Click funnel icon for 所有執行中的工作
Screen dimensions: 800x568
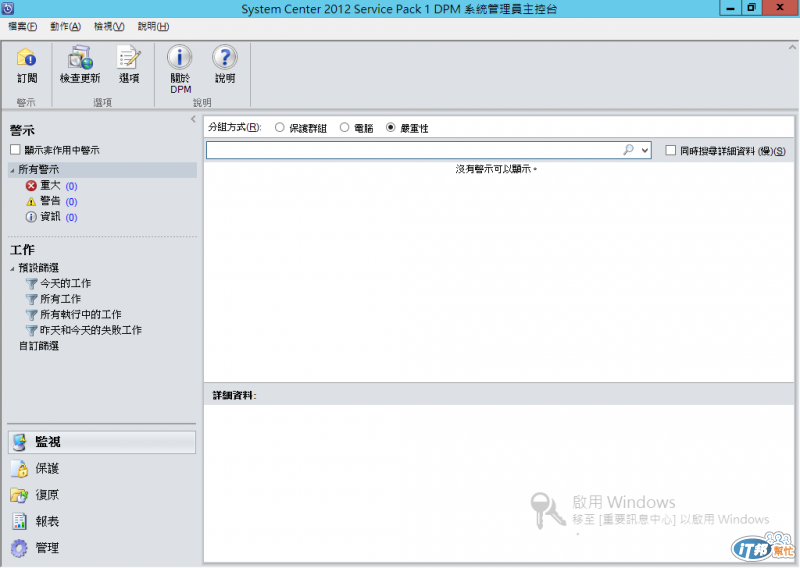32,315
